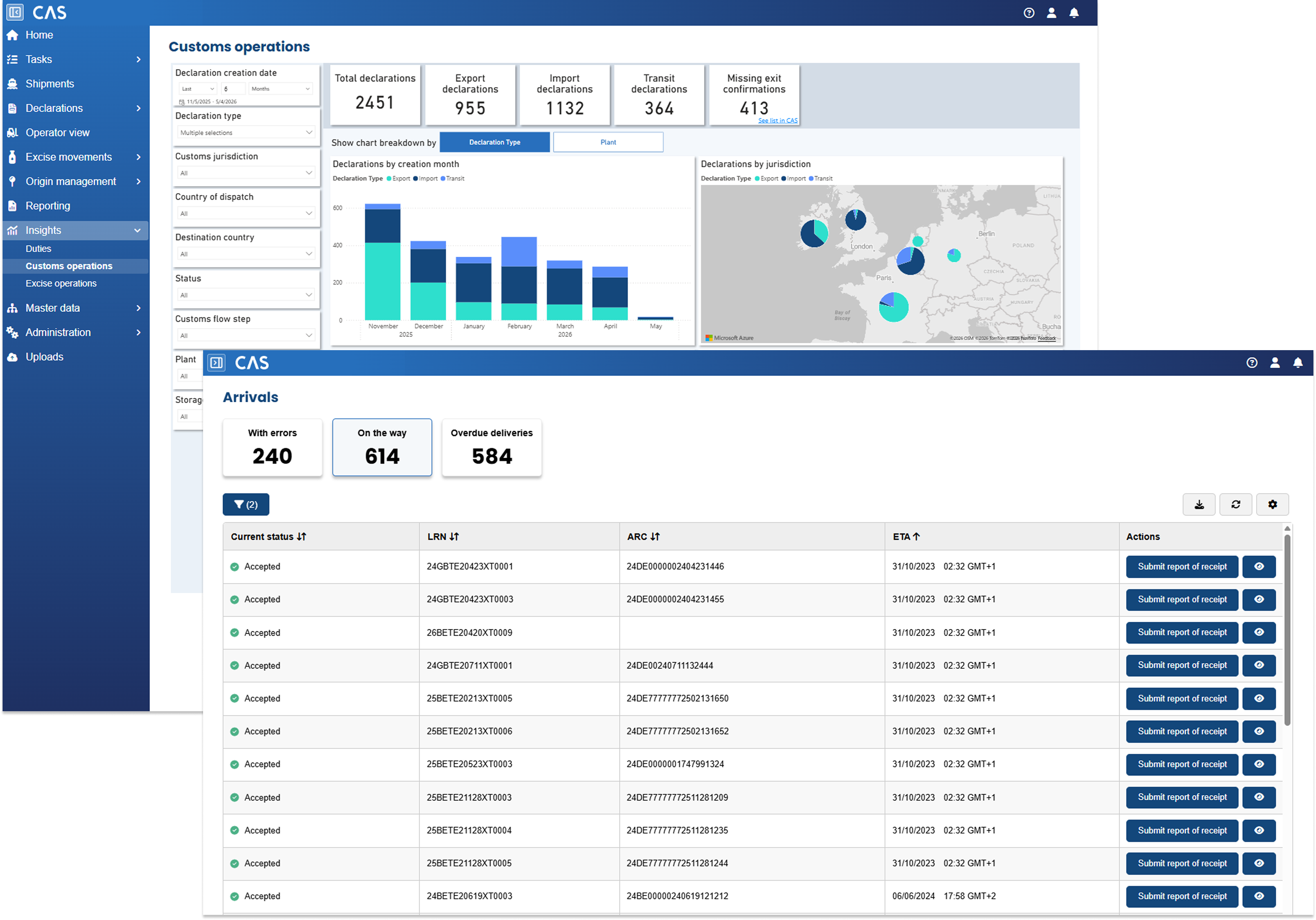Screen dimensions: 1316x920
Task: Collapse sidebar icon in Customs operations window
Action: 15,12
